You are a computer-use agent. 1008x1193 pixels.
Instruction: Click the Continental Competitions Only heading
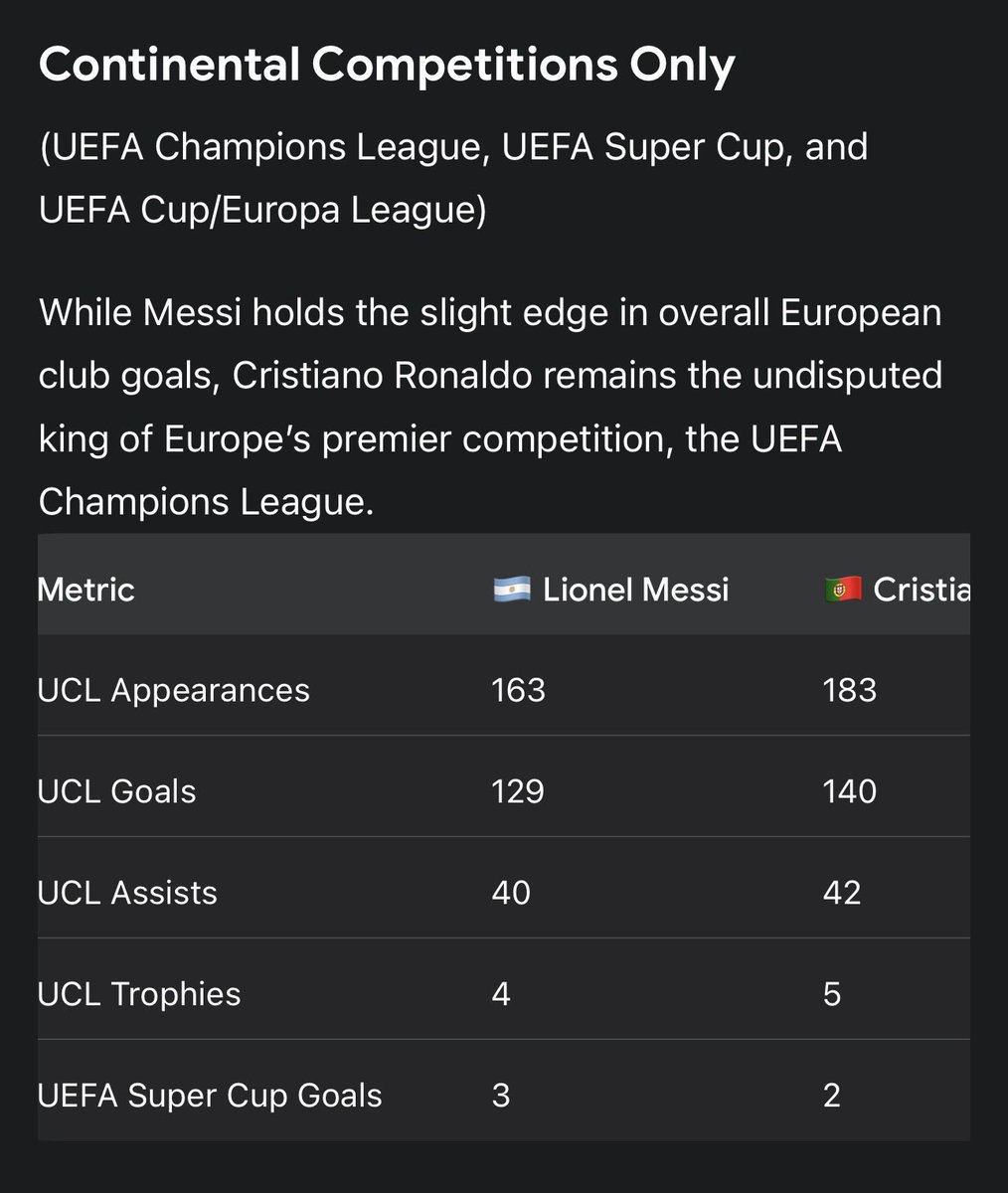(387, 66)
